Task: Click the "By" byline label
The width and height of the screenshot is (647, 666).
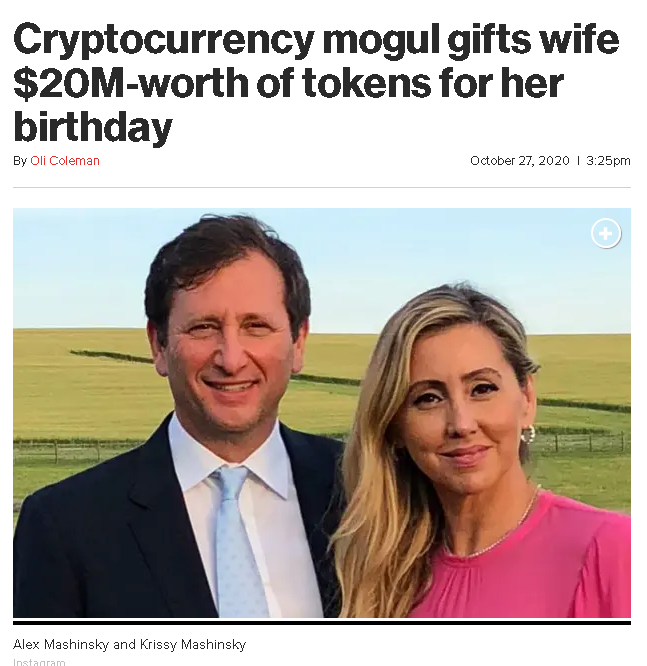Action: (x=20, y=161)
